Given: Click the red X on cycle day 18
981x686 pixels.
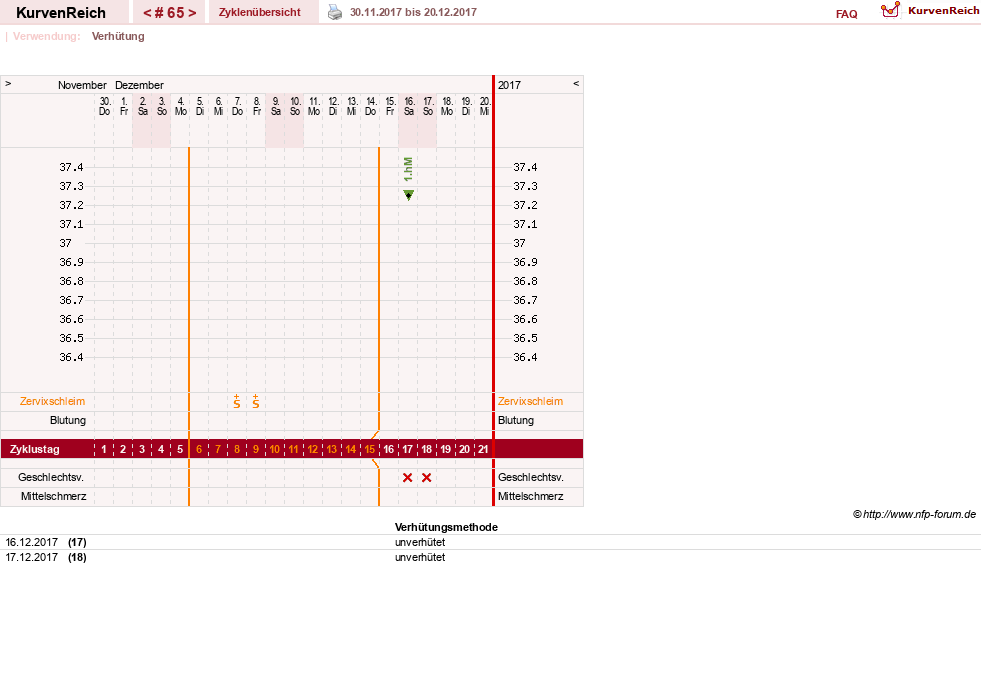Looking at the screenshot, I should coord(427,478).
